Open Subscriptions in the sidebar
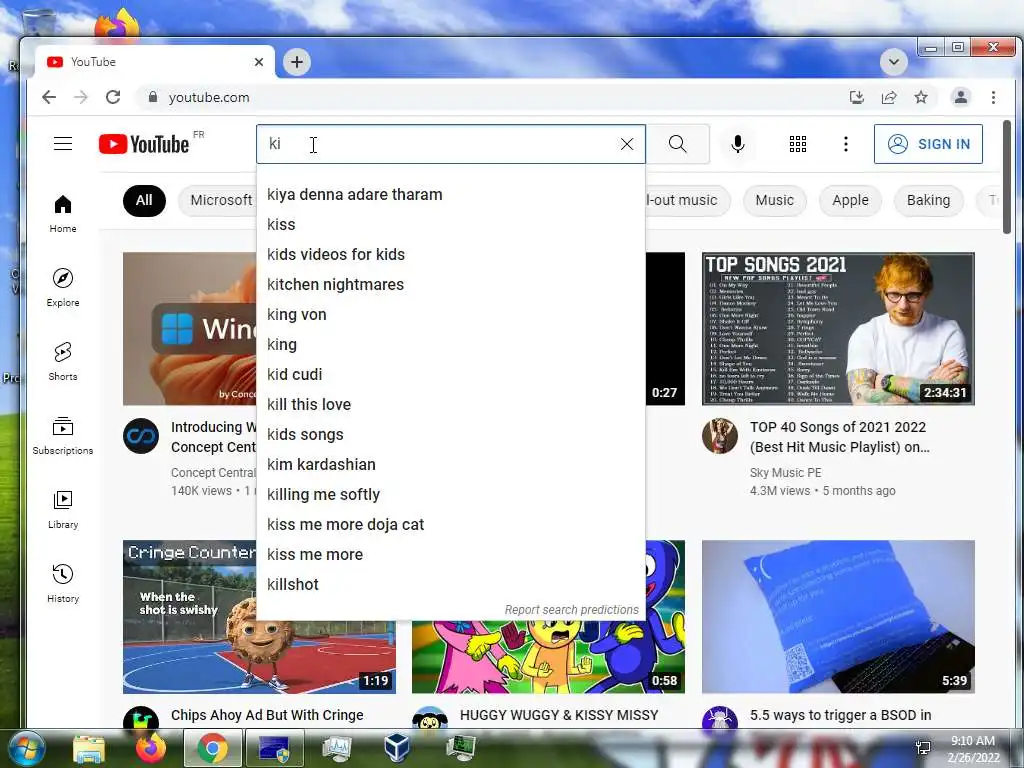 (63, 436)
